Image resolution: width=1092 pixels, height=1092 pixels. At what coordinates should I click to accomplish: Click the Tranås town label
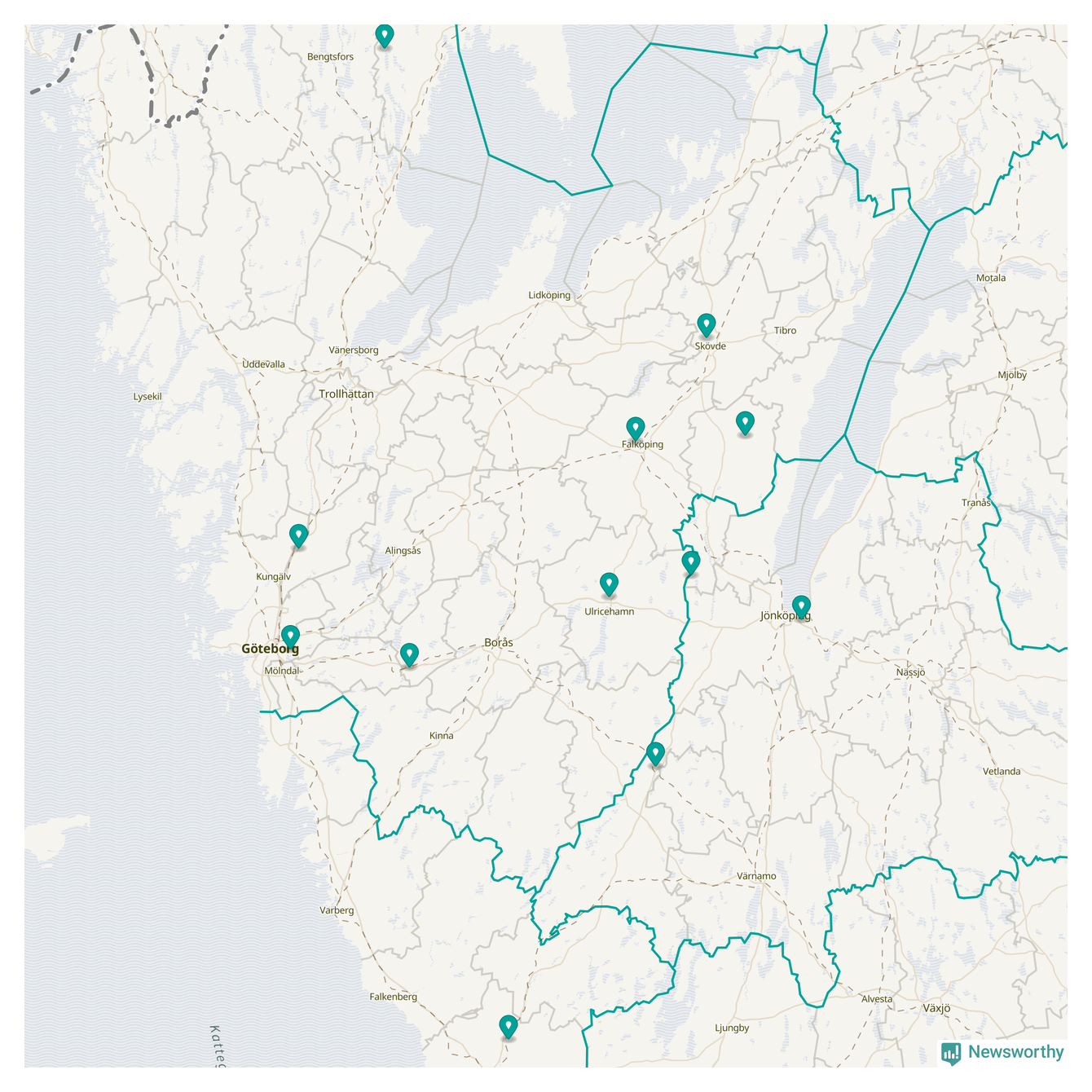[976, 503]
